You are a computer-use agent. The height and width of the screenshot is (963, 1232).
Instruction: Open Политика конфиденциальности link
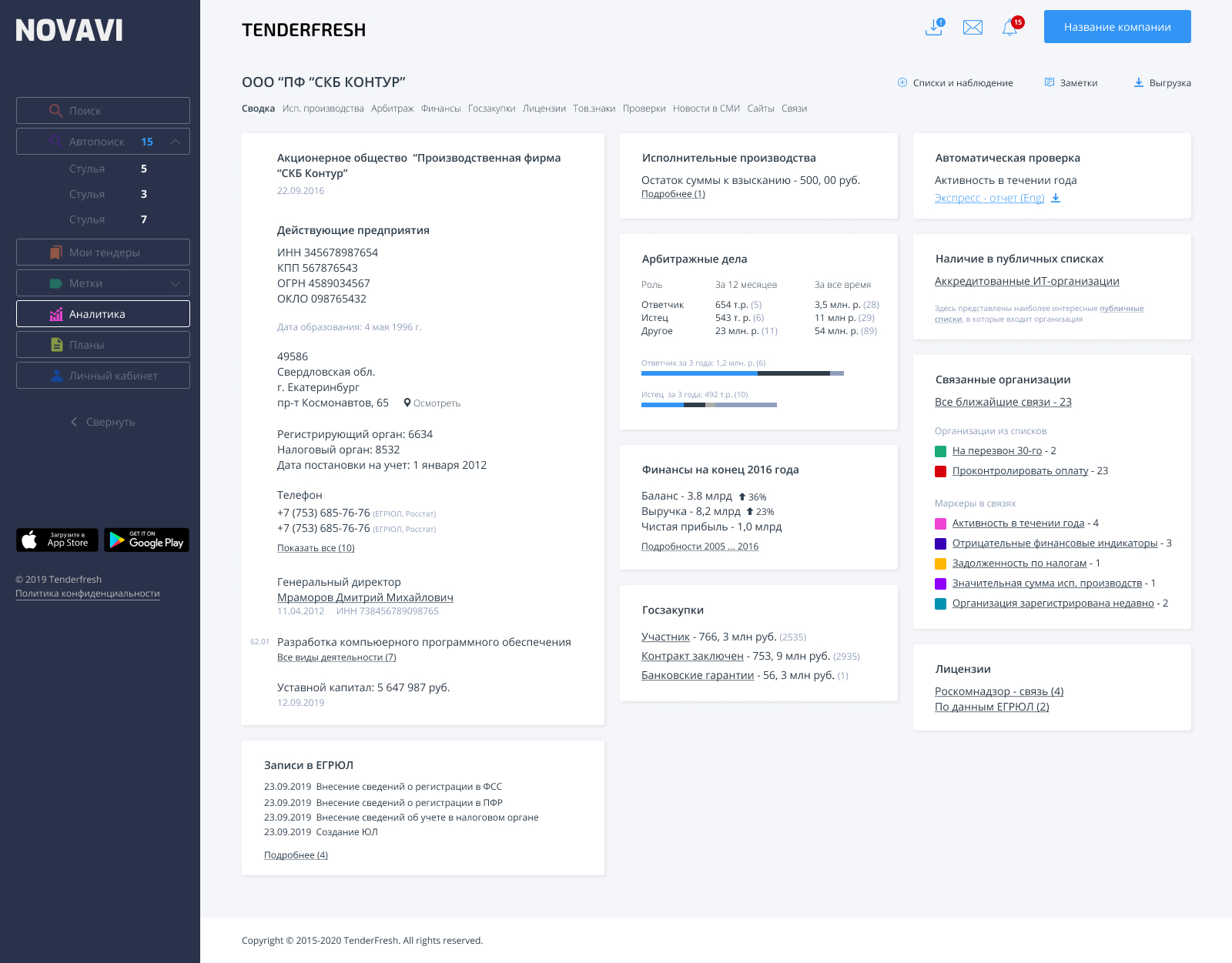click(x=88, y=594)
